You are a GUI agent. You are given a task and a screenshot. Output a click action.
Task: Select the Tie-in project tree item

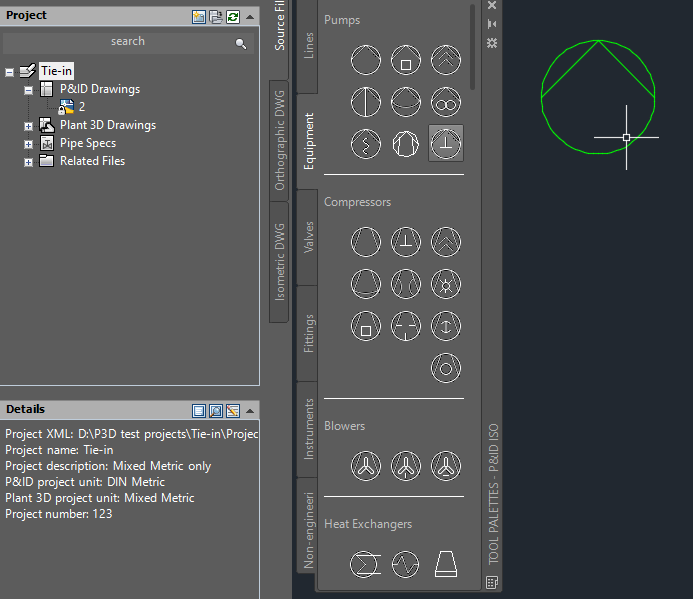[57, 71]
